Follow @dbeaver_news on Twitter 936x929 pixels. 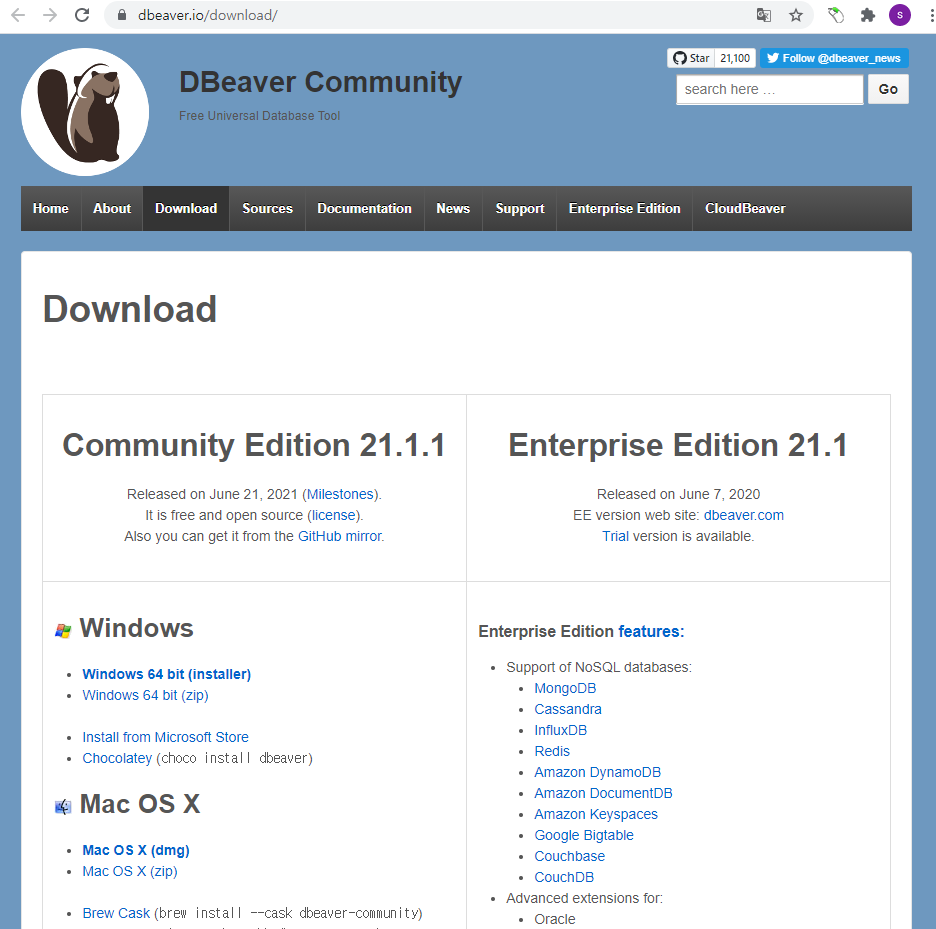tap(834, 58)
